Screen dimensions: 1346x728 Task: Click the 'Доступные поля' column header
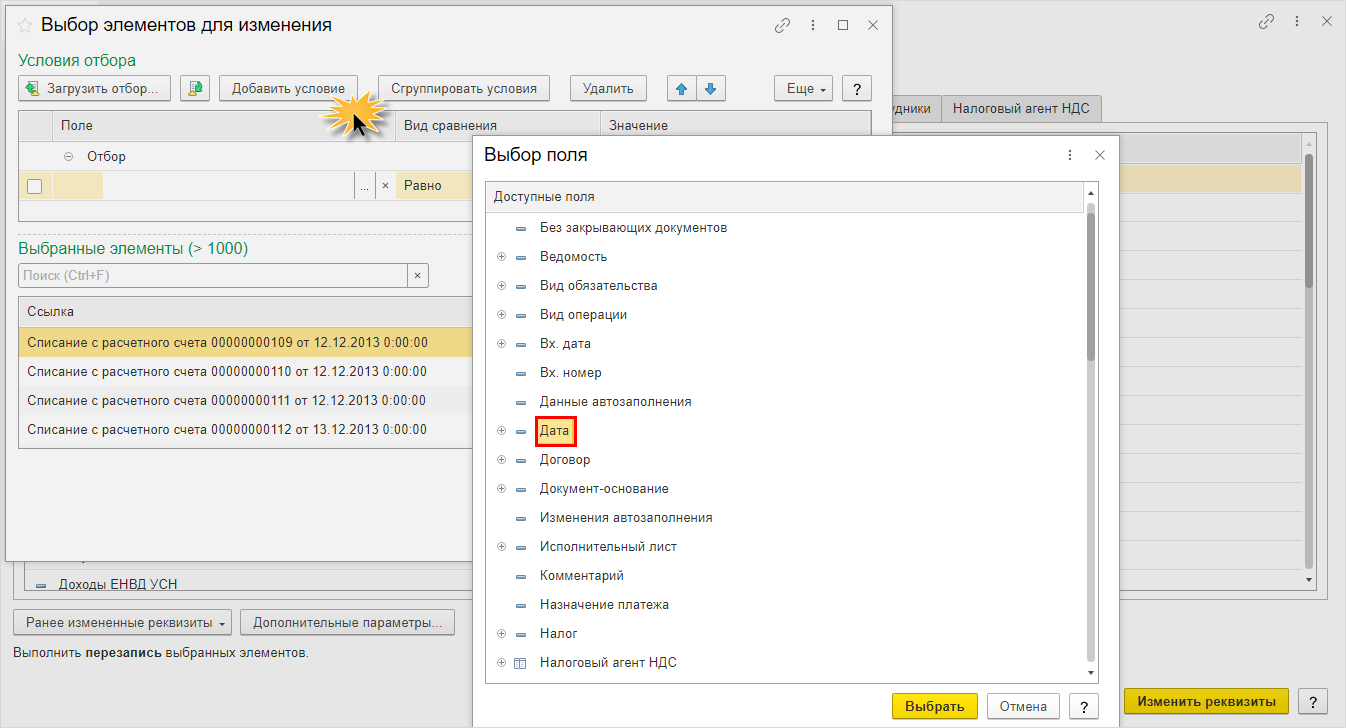coord(785,197)
